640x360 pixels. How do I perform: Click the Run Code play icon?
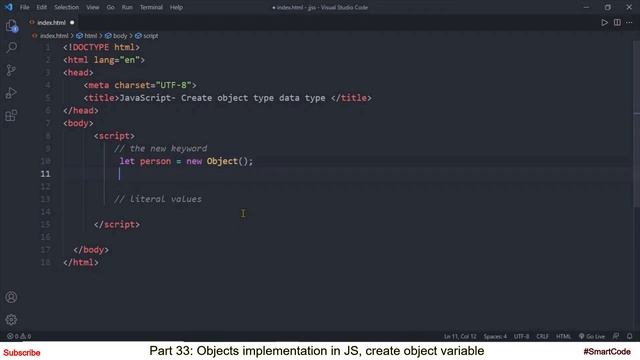point(604,22)
